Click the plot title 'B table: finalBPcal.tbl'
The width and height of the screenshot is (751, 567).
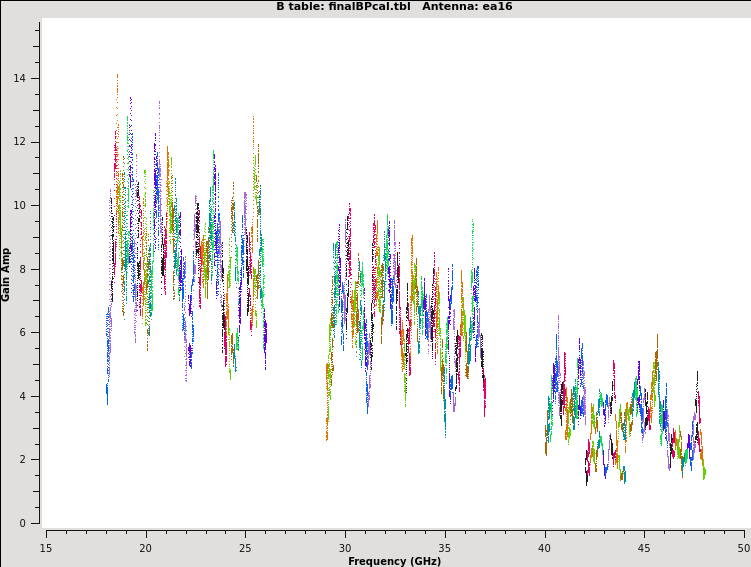(x=343, y=7)
